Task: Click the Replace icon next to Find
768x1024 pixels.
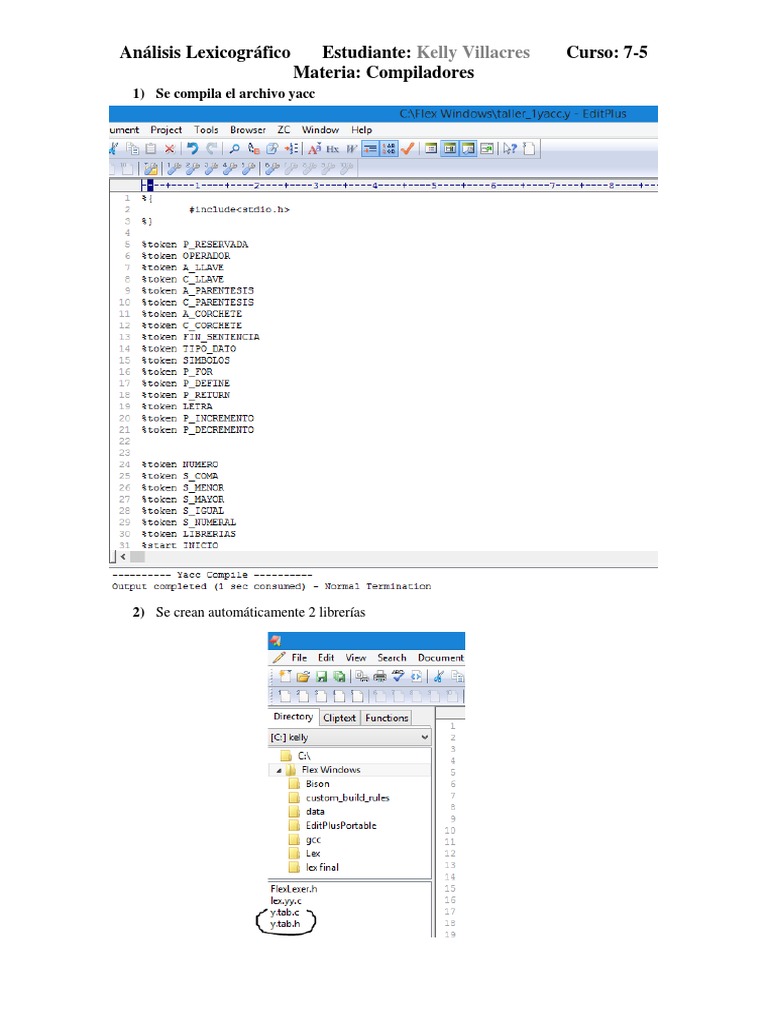Action: coord(254,149)
